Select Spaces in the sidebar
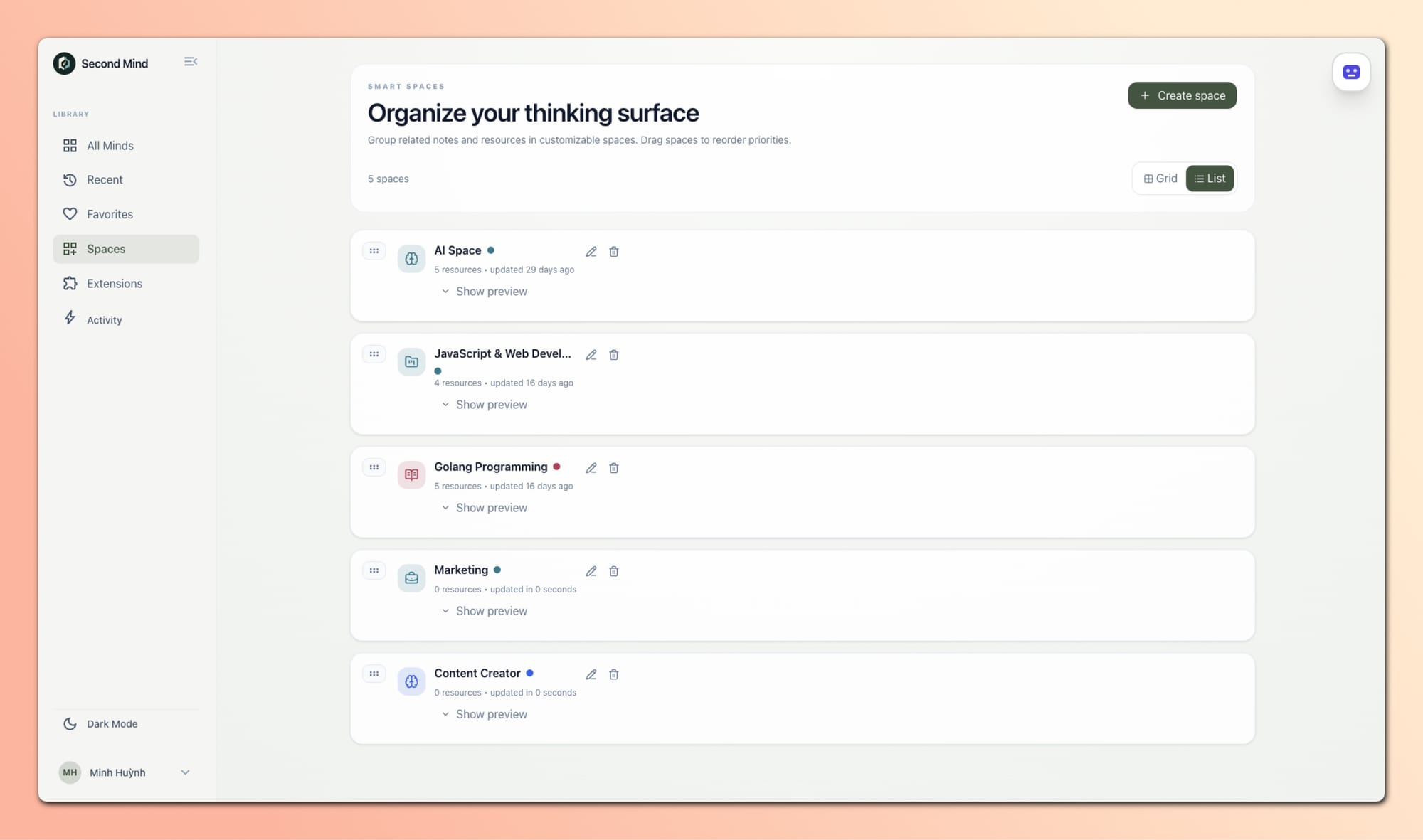The width and height of the screenshot is (1423, 840). (126, 249)
